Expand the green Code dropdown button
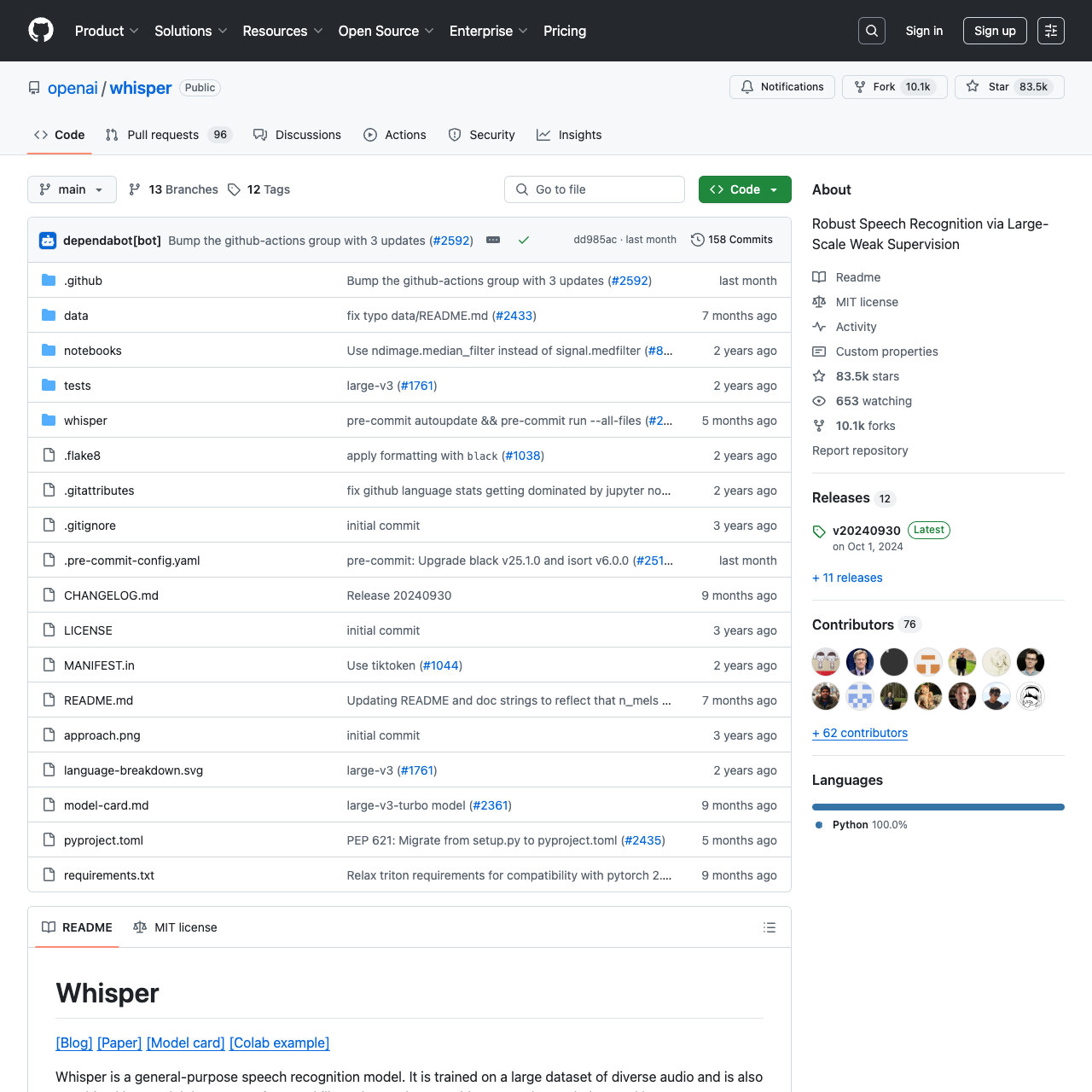This screenshot has height=1092, width=1092. pos(745,189)
